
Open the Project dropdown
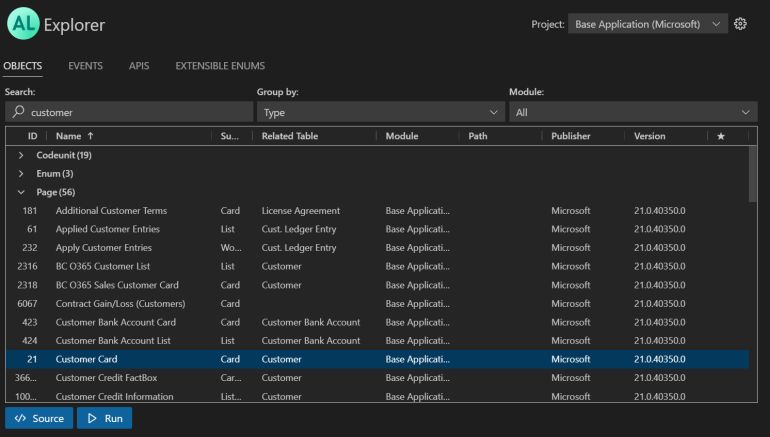pyautogui.click(x=648, y=24)
